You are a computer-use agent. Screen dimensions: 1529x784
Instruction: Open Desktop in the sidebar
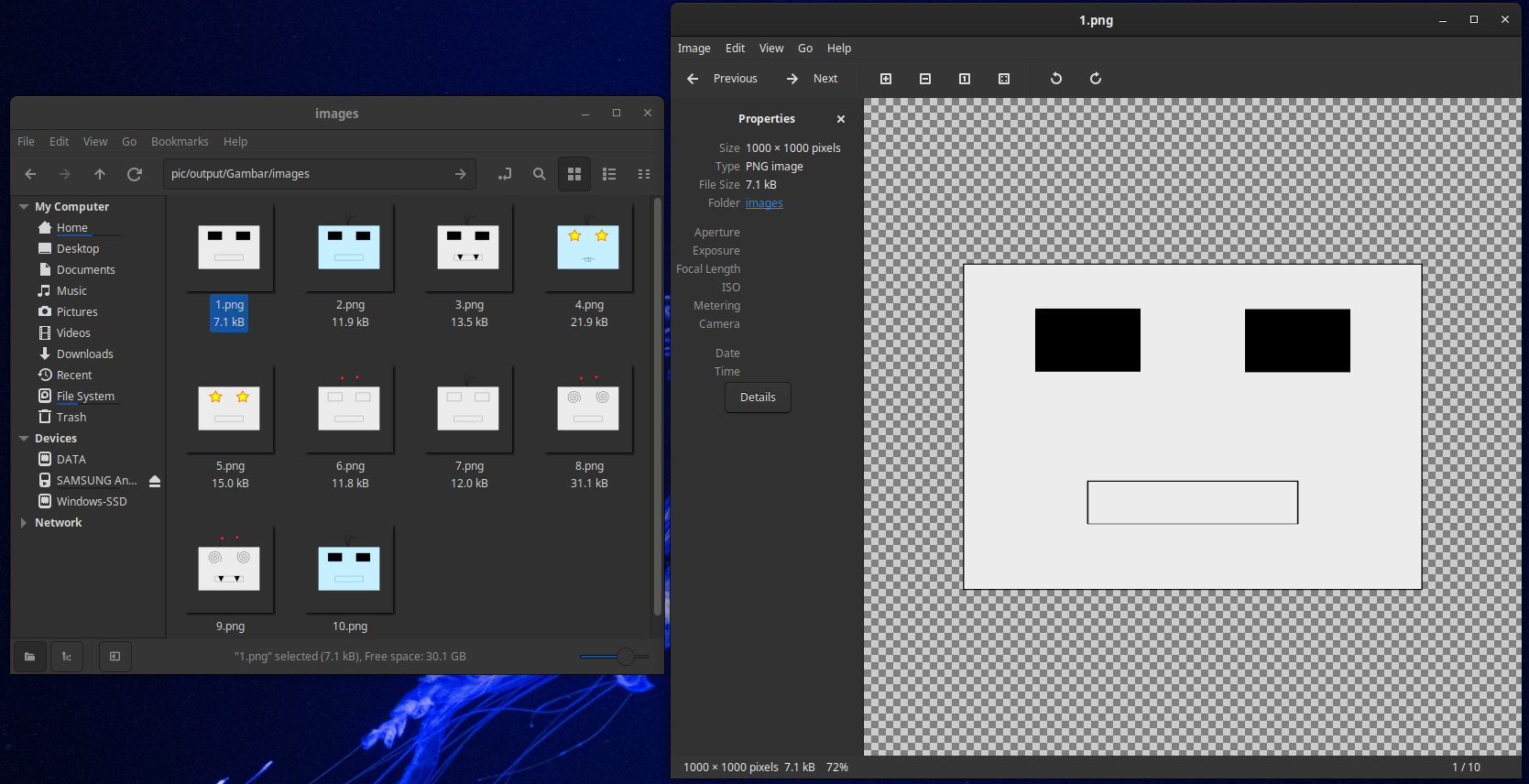(x=78, y=249)
